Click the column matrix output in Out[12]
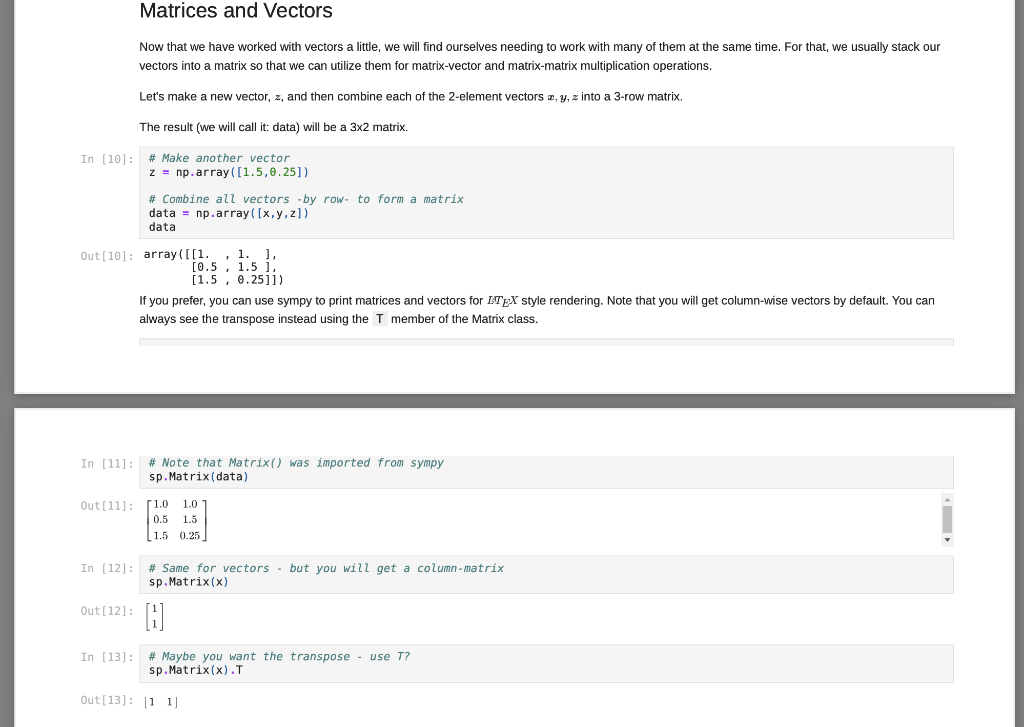The width and height of the screenshot is (1024, 727). click(x=155, y=617)
